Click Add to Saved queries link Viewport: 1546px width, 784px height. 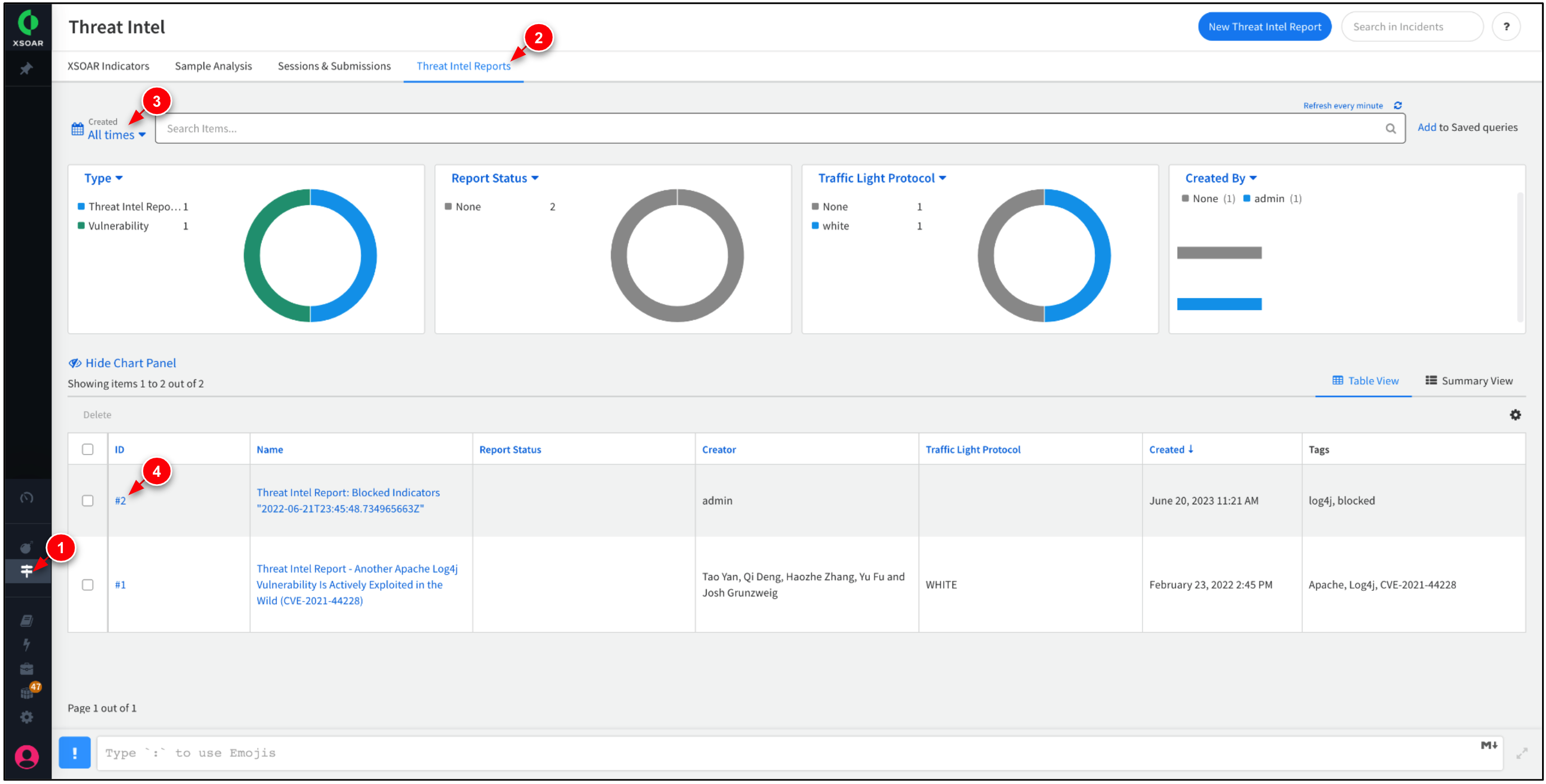(x=1467, y=127)
